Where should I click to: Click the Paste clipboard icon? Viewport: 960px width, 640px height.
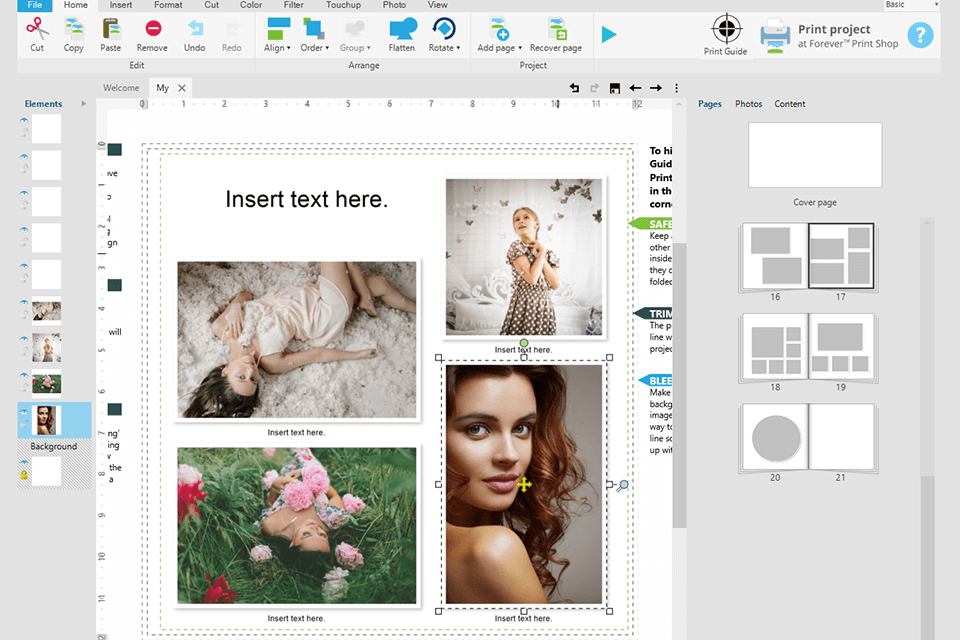pos(111,28)
